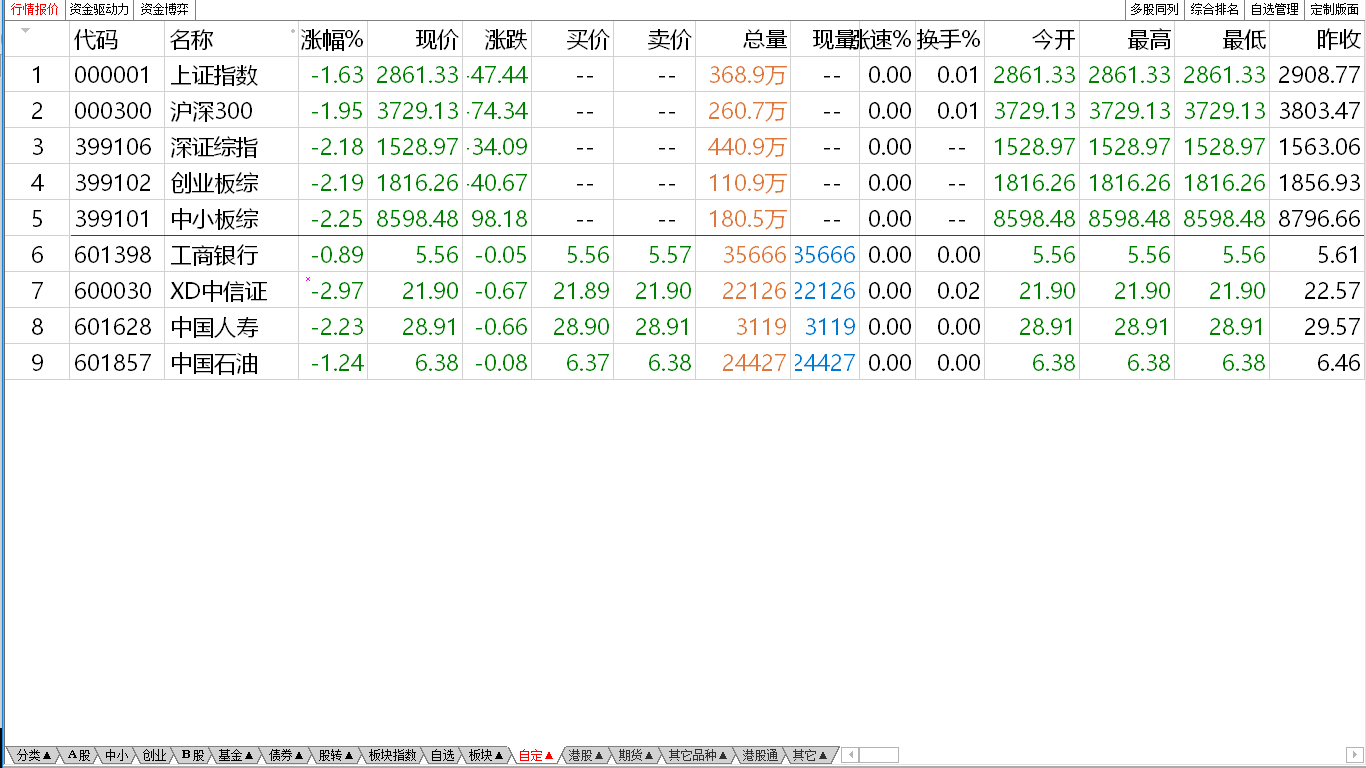Open 多股同列 view
Screen dimensions: 1366x768
tap(1154, 10)
